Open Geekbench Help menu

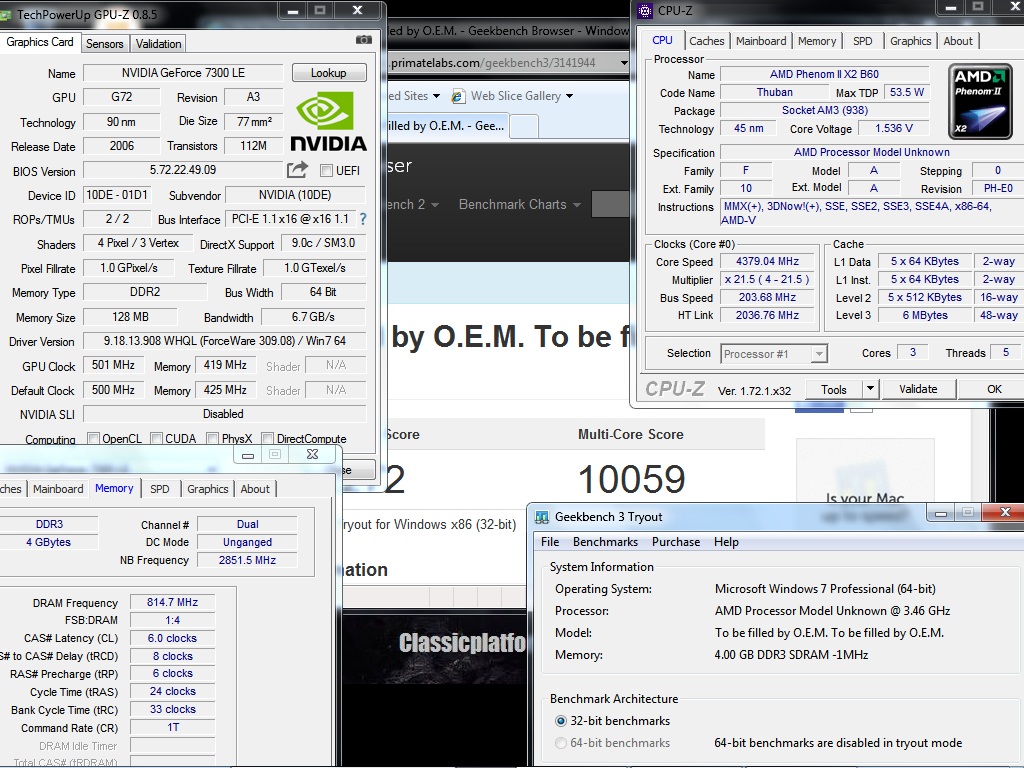pyautogui.click(x=726, y=542)
